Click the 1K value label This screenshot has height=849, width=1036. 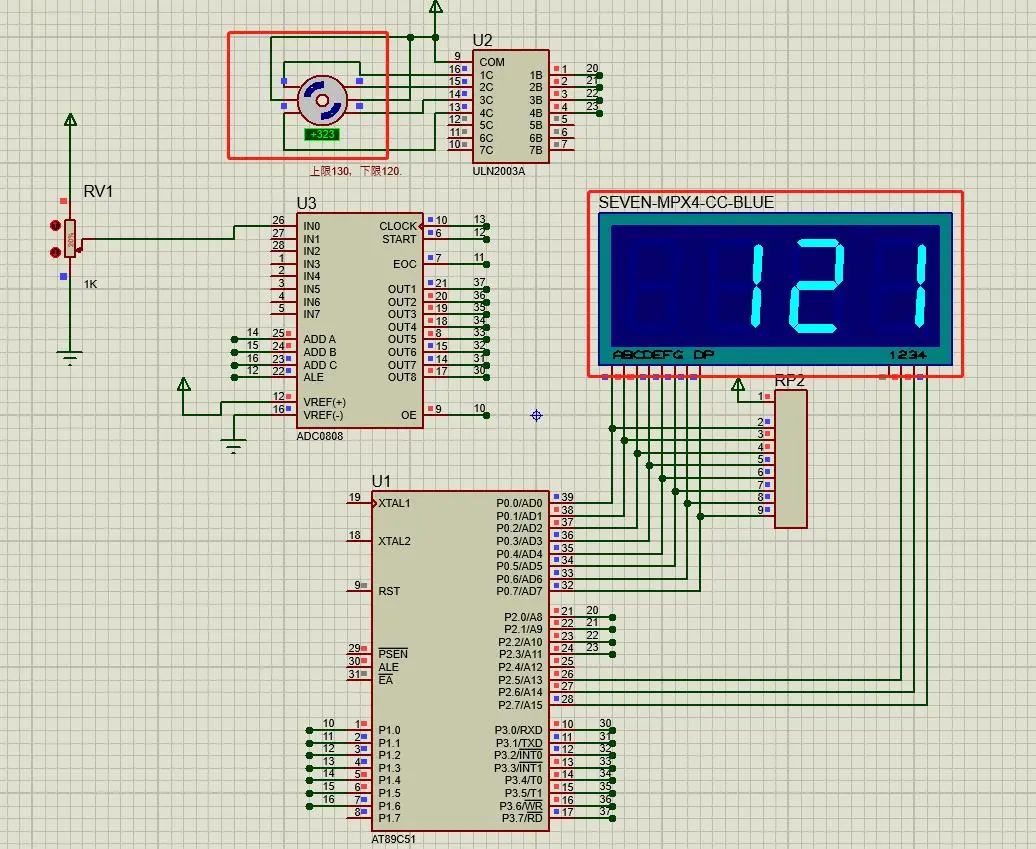(x=91, y=284)
